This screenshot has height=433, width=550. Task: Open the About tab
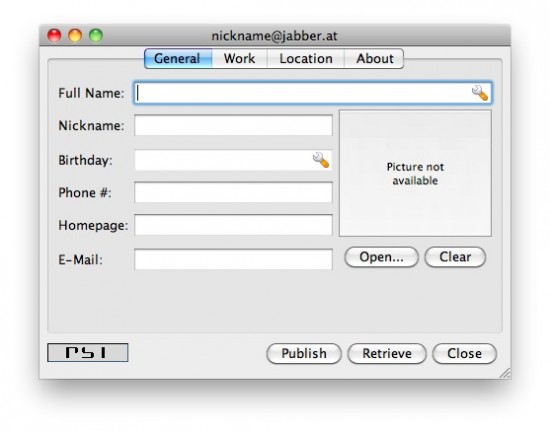pyautogui.click(x=374, y=59)
